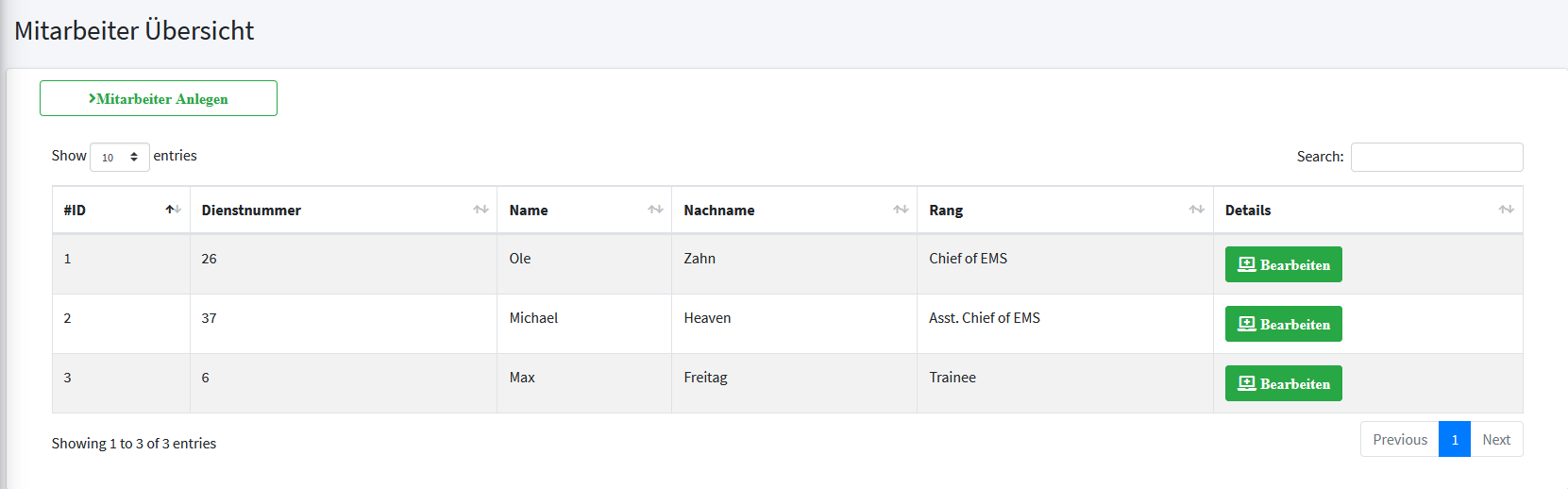Select the Chief of EMS cell
The image size is (1568, 489).
pyautogui.click(x=968, y=259)
